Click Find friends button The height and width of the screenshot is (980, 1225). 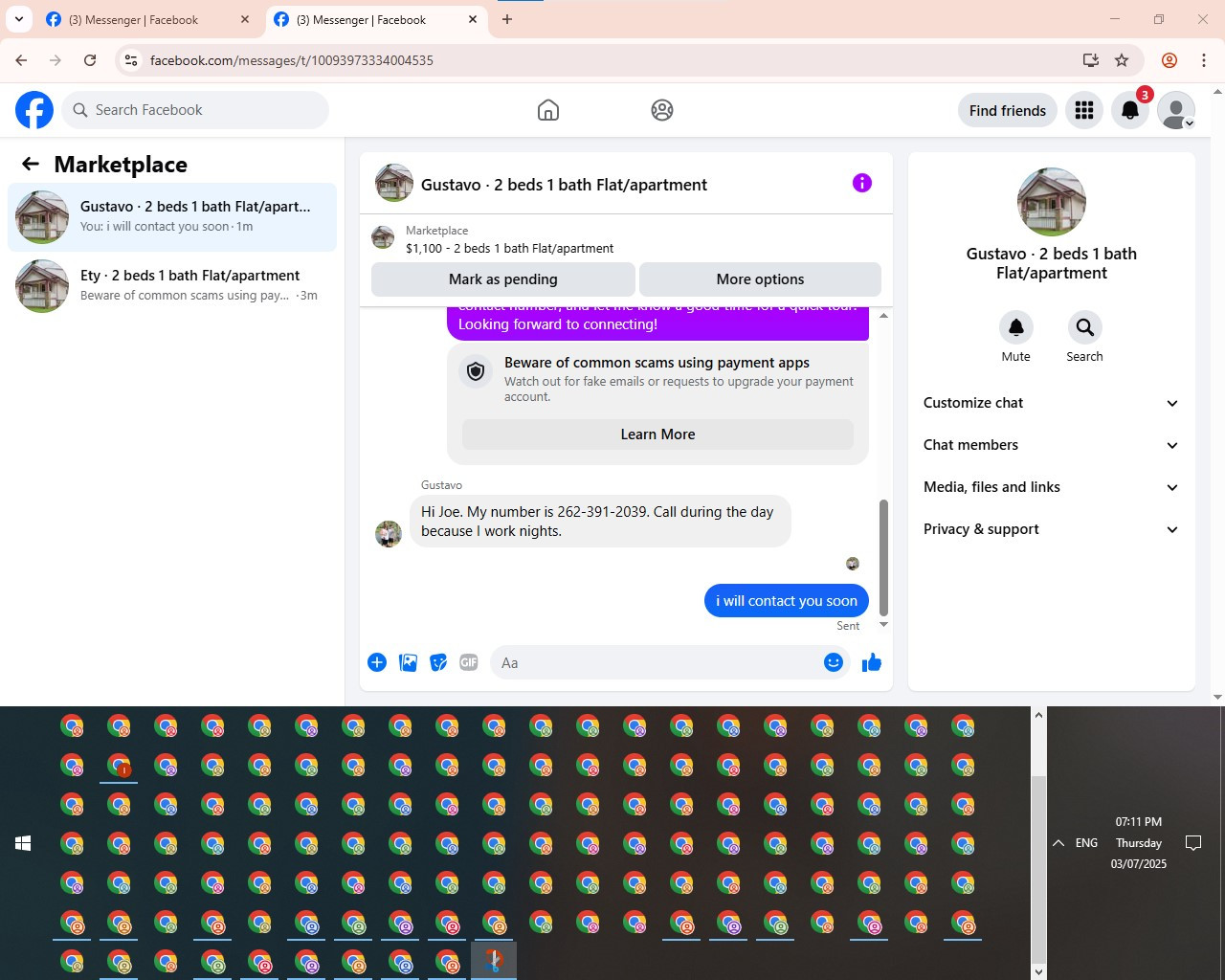click(x=1008, y=110)
